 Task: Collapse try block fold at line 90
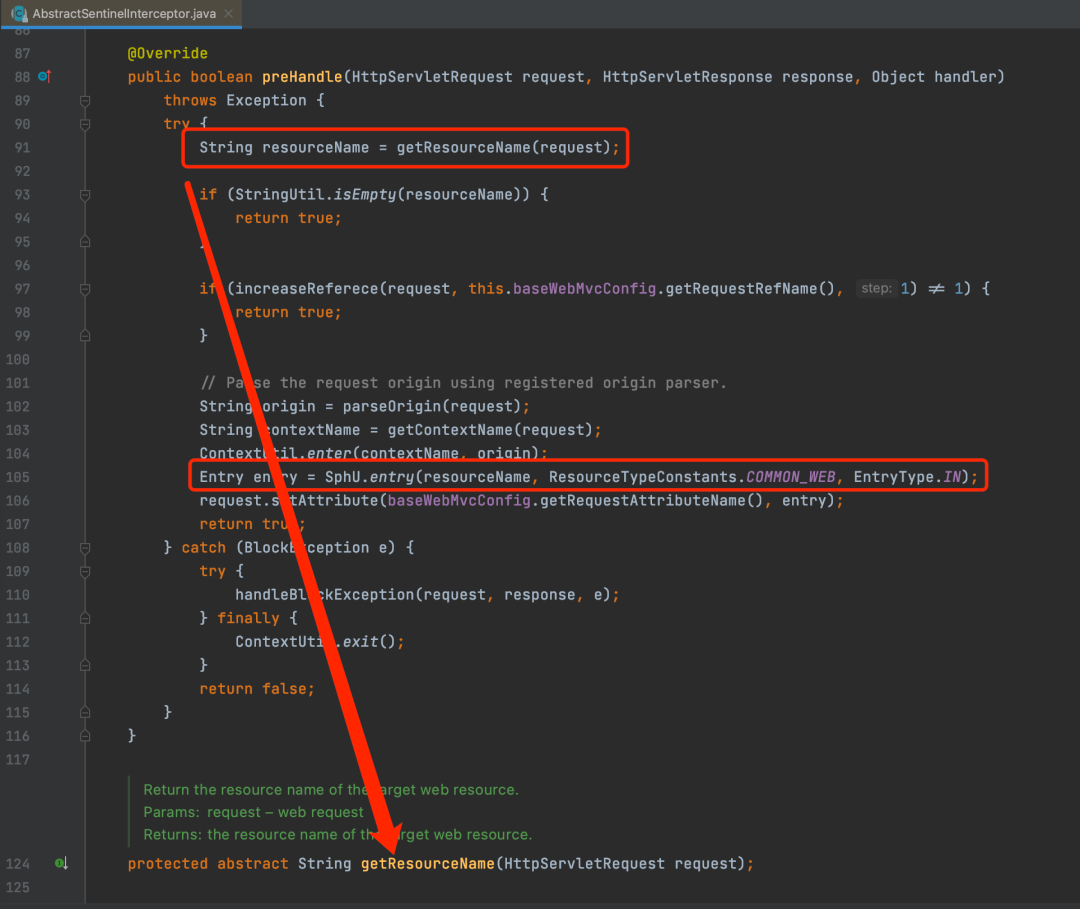point(85,125)
